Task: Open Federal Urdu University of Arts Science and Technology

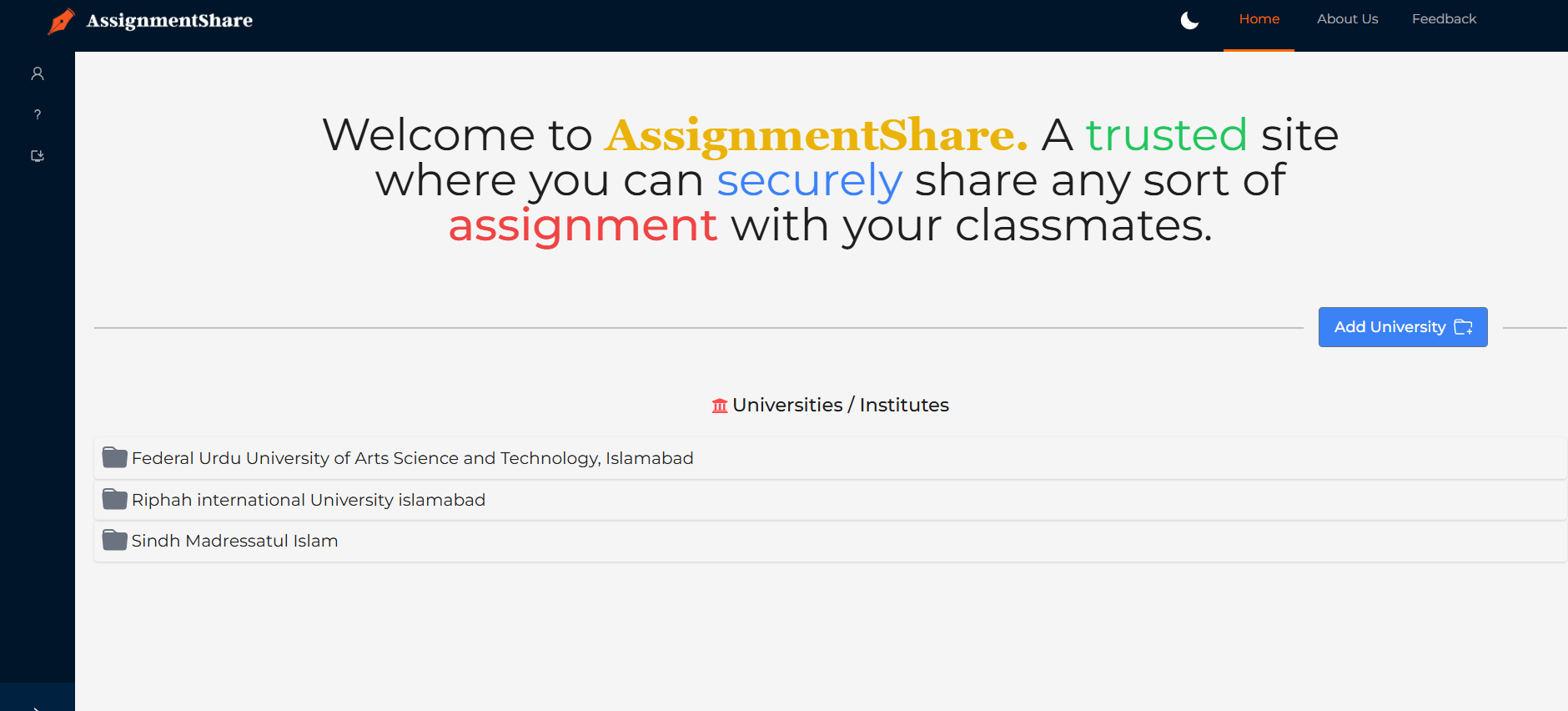Action: (x=412, y=458)
